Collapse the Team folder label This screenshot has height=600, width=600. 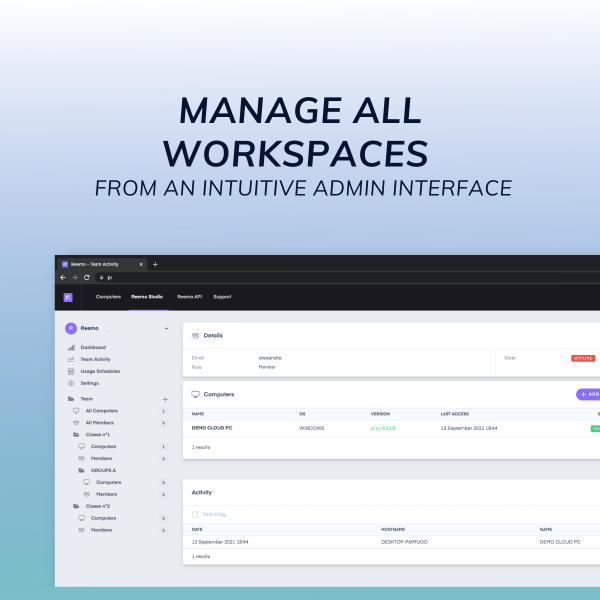87,399
